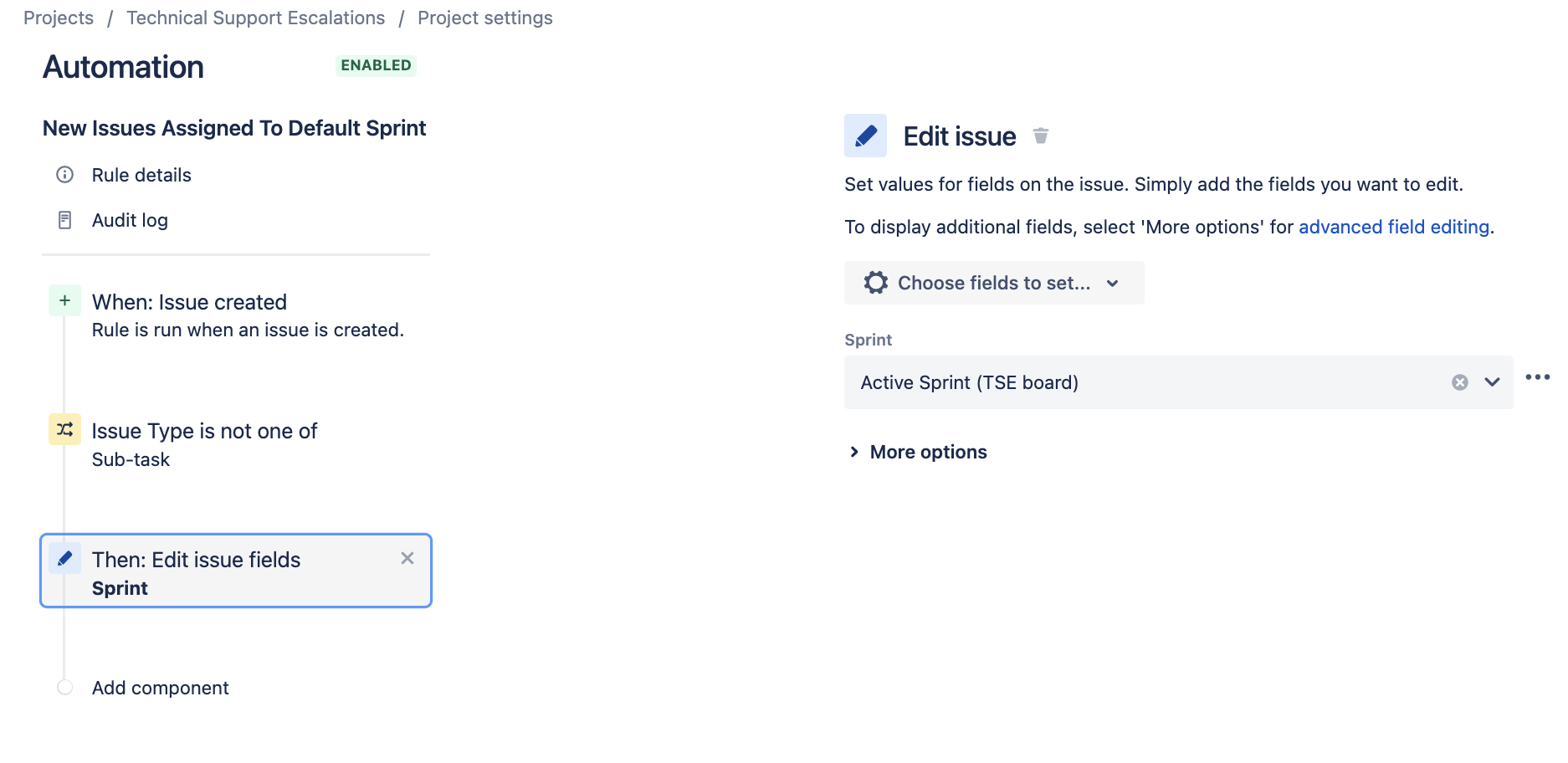Open the Audit log icon
1568x763 pixels.
click(64, 219)
